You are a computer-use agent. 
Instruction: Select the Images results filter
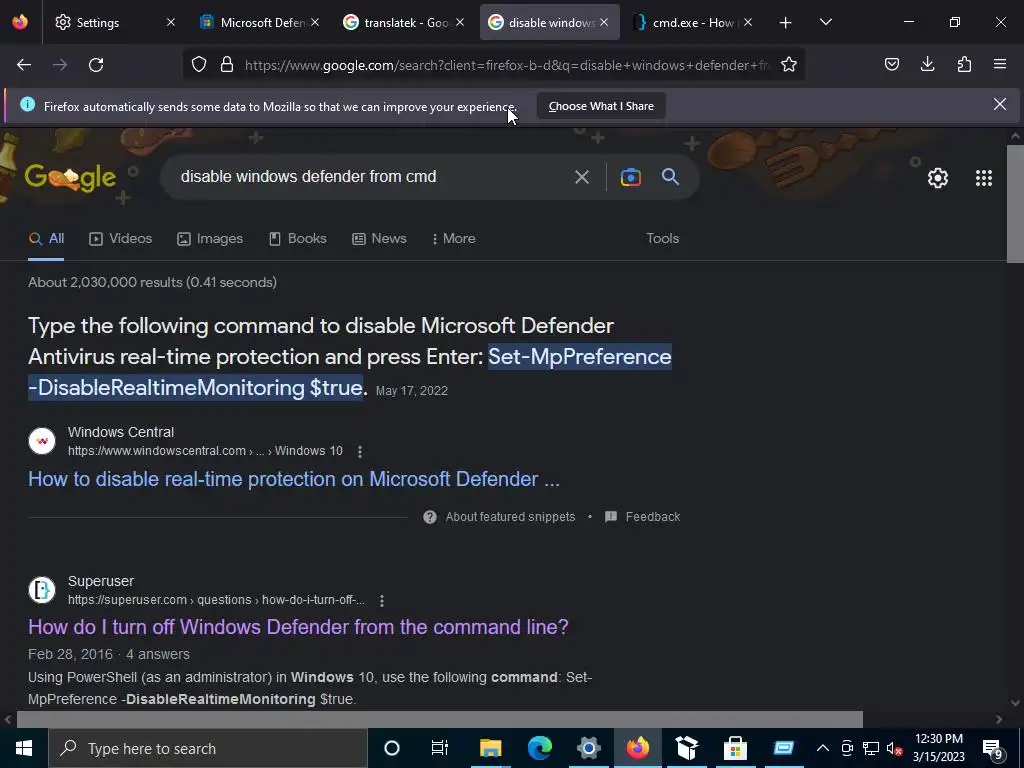click(210, 238)
